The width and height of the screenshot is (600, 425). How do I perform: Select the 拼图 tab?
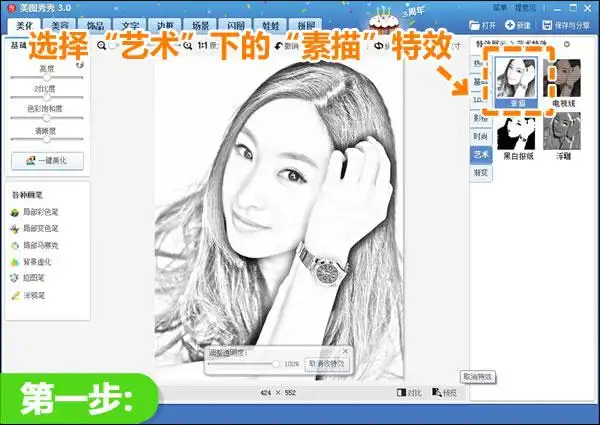pyautogui.click(x=306, y=25)
